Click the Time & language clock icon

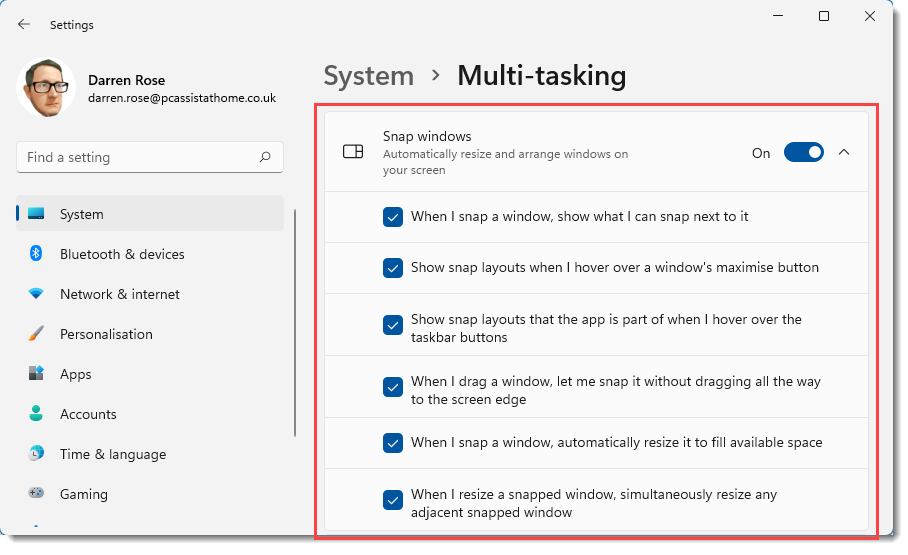(36, 453)
